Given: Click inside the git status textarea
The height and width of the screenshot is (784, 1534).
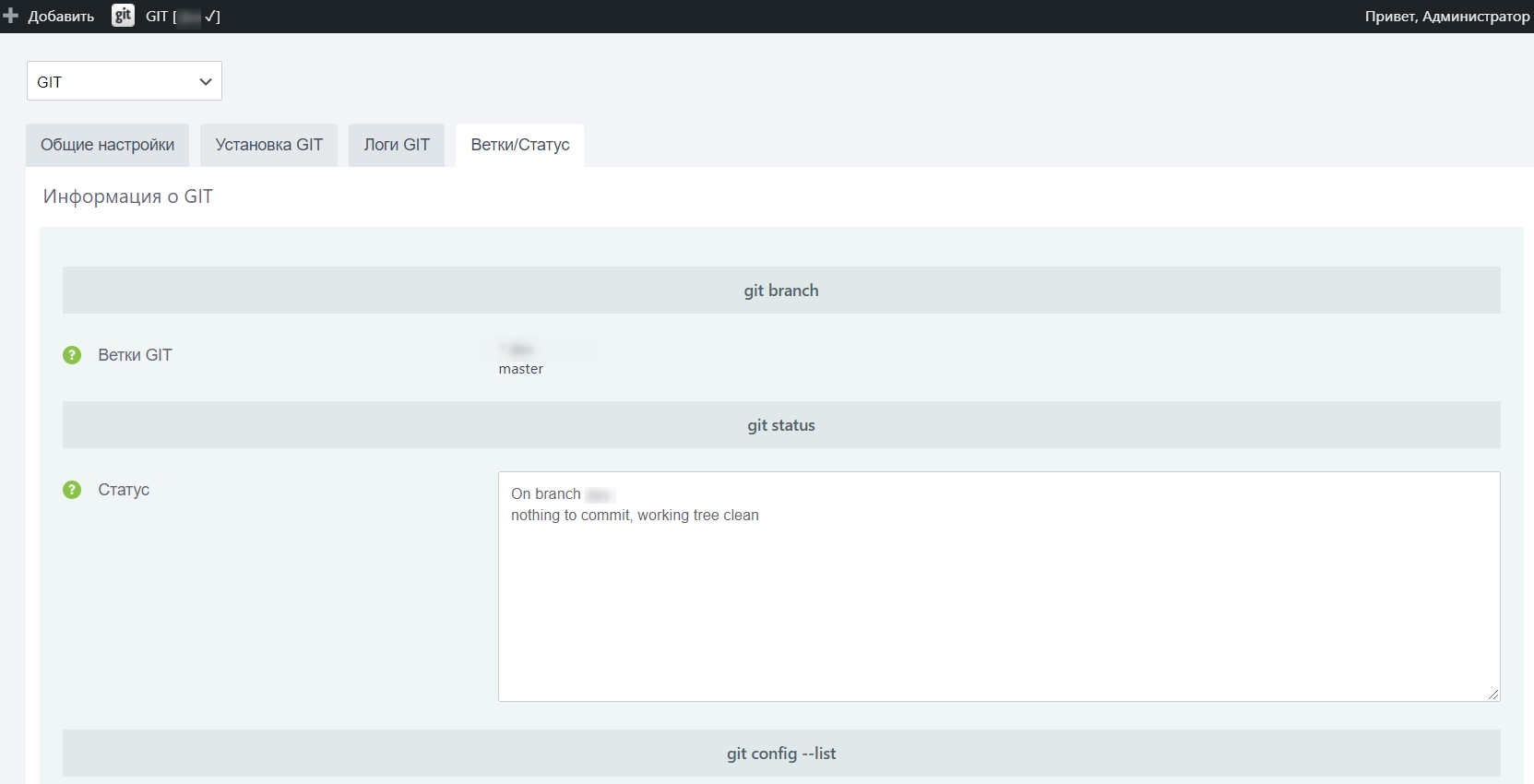Looking at the screenshot, I should pyautogui.click(x=999, y=587).
